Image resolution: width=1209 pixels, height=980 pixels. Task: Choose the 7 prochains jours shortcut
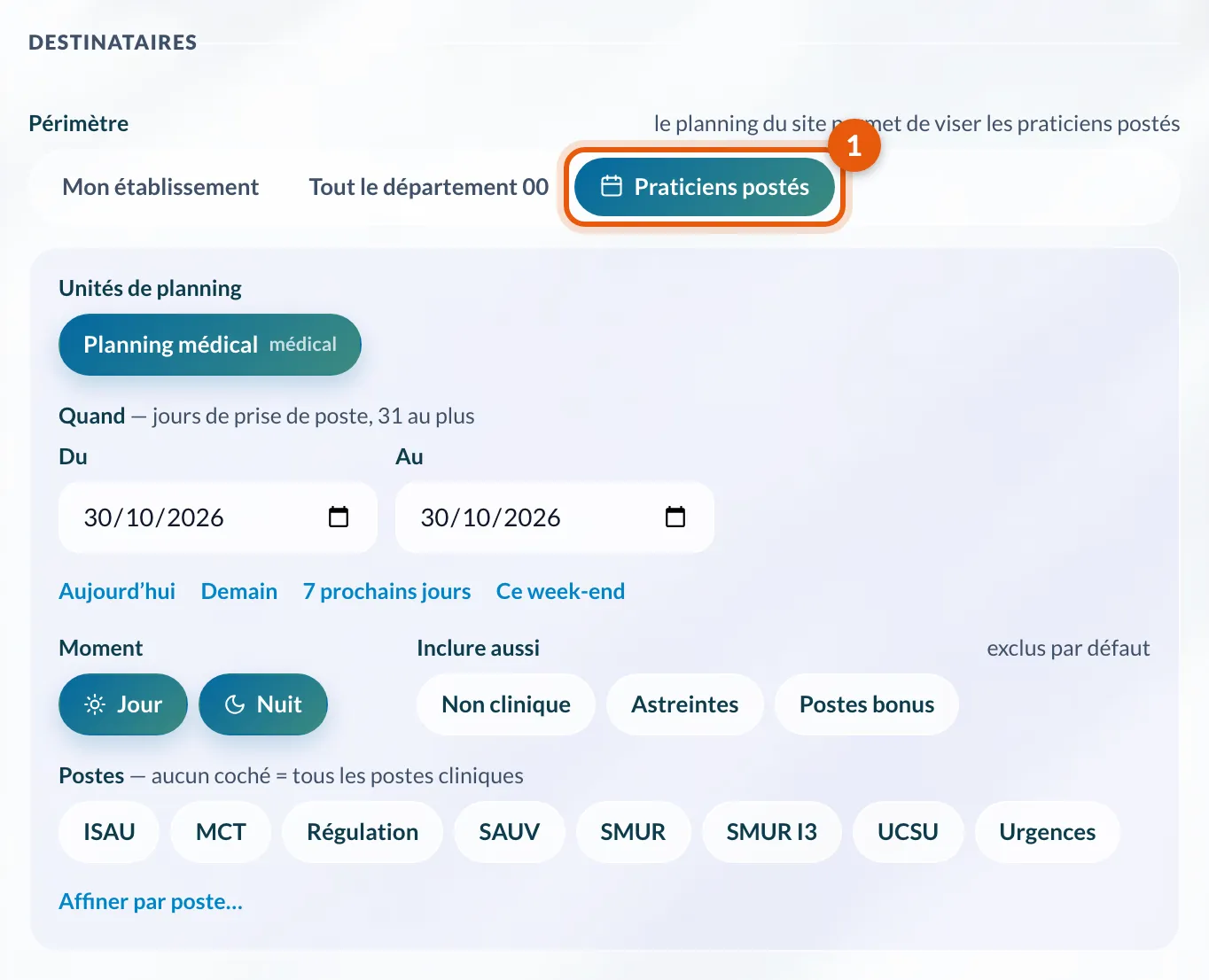pyautogui.click(x=386, y=591)
